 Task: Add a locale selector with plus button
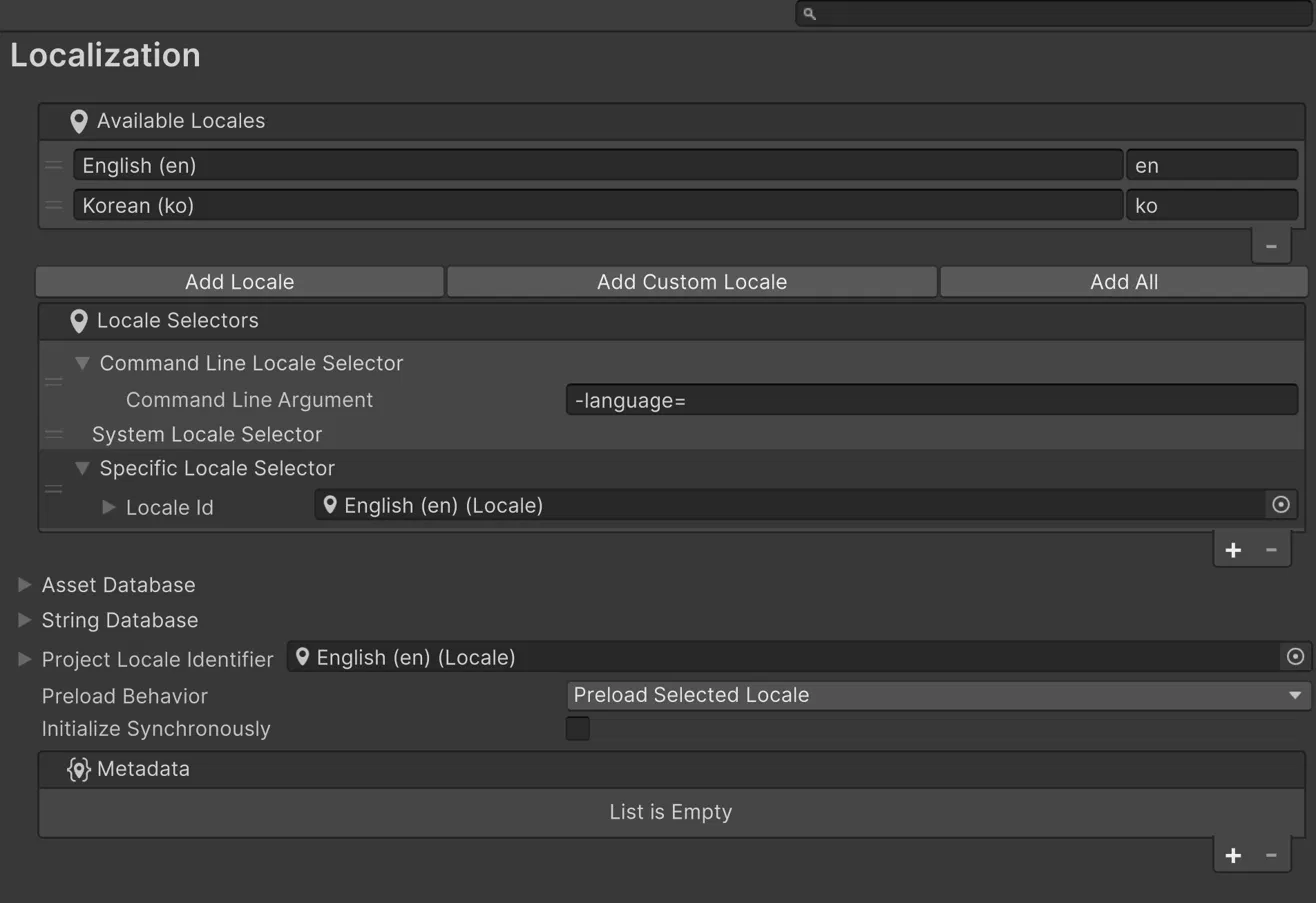coord(1233,550)
